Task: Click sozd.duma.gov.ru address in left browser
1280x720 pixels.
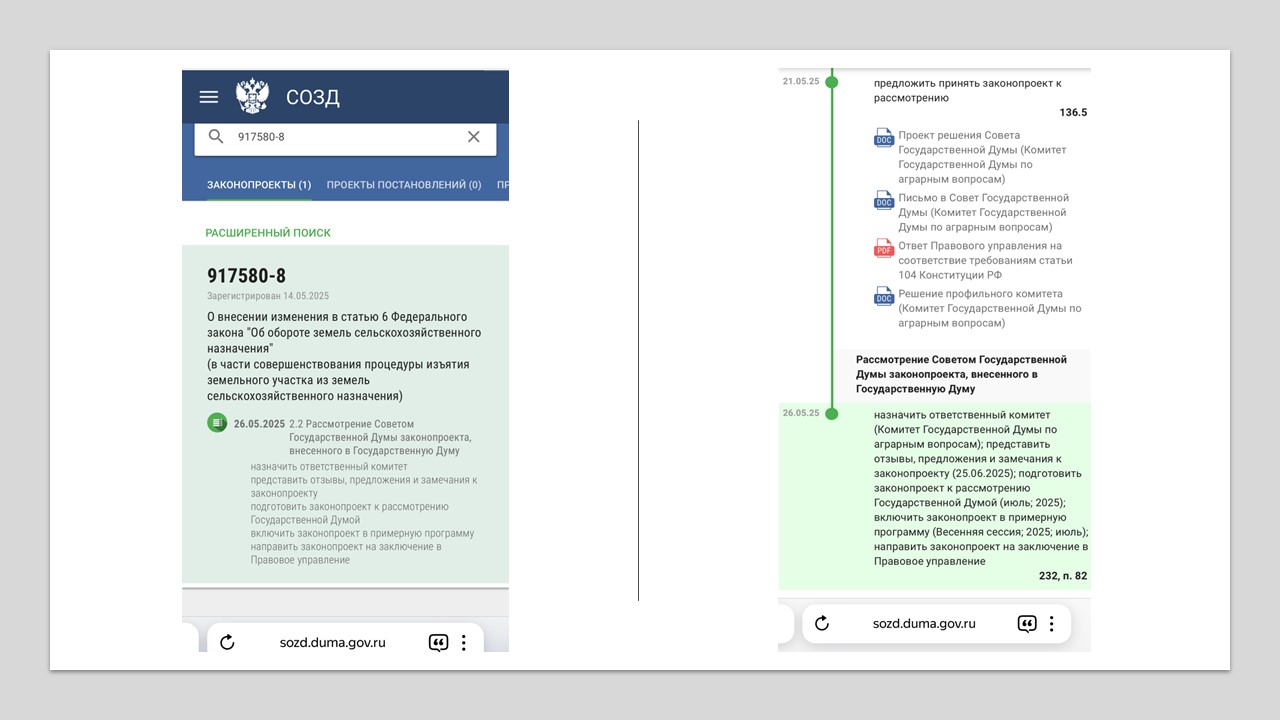Action: 333,643
